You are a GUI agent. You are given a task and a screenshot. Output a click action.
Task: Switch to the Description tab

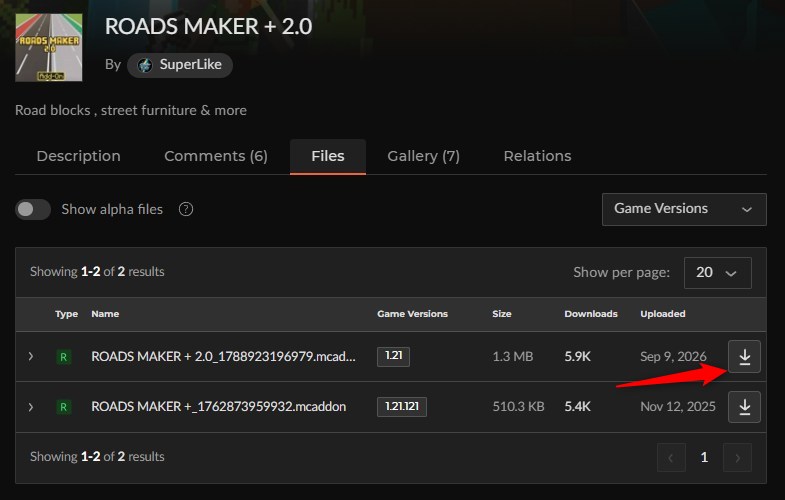pyautogui.click(x=79, y=156)
